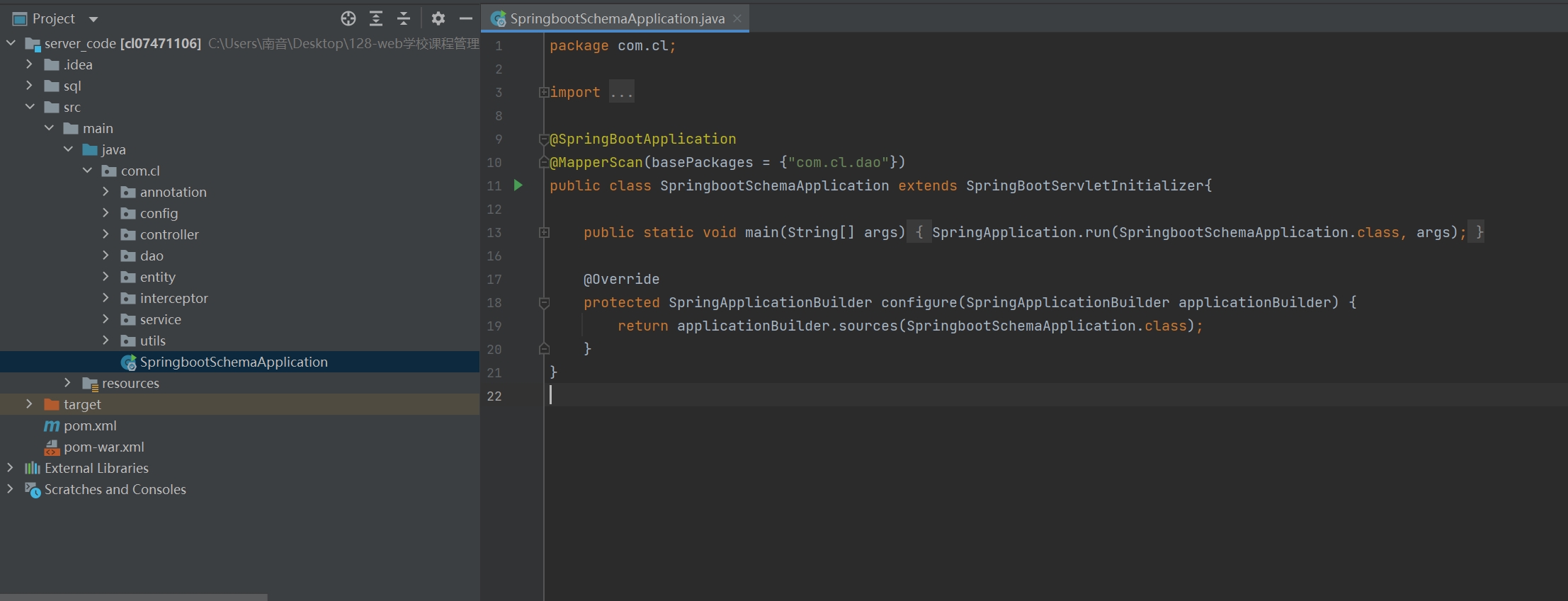
Task: Expand the target folder
Action: (29, 404)
